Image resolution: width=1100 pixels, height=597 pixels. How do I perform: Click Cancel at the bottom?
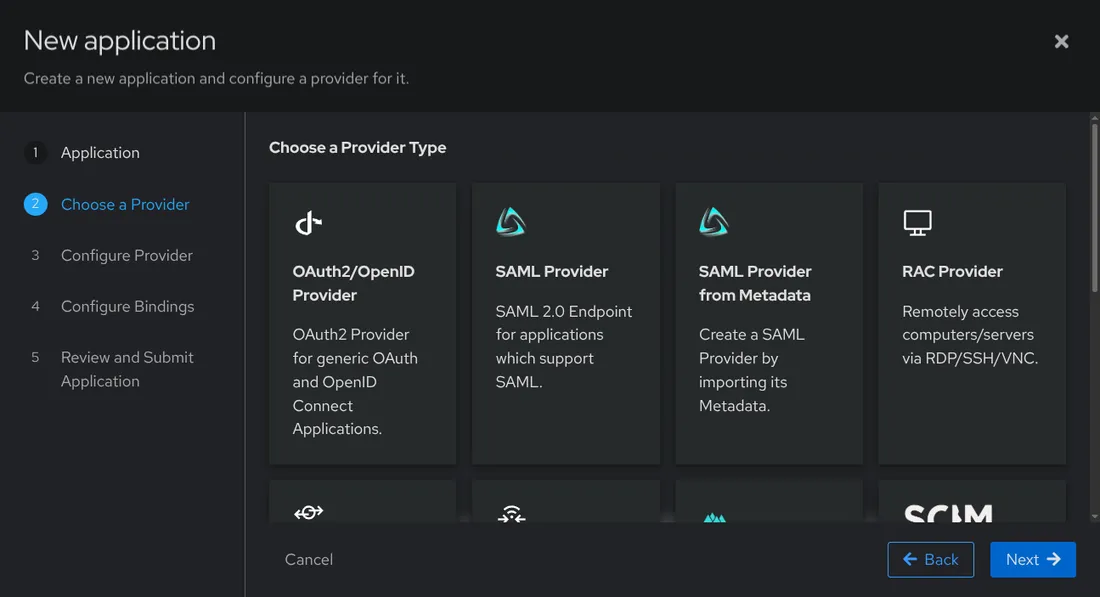309,559
